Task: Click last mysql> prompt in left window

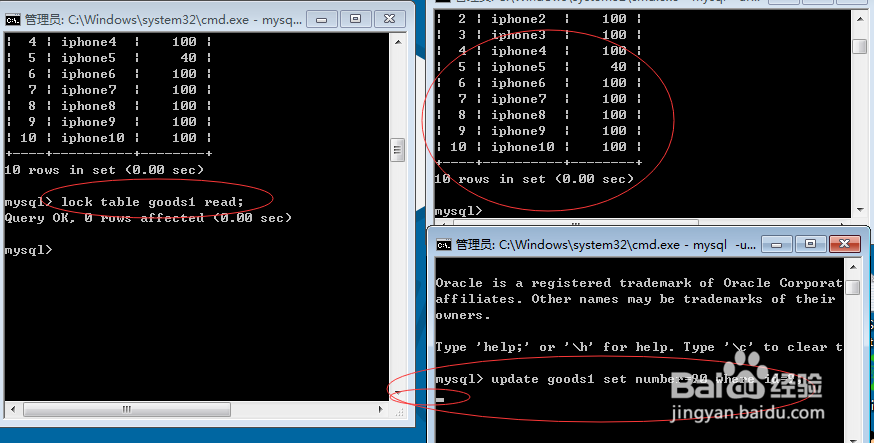Action: pyautogui.click(x=28, y=250)
